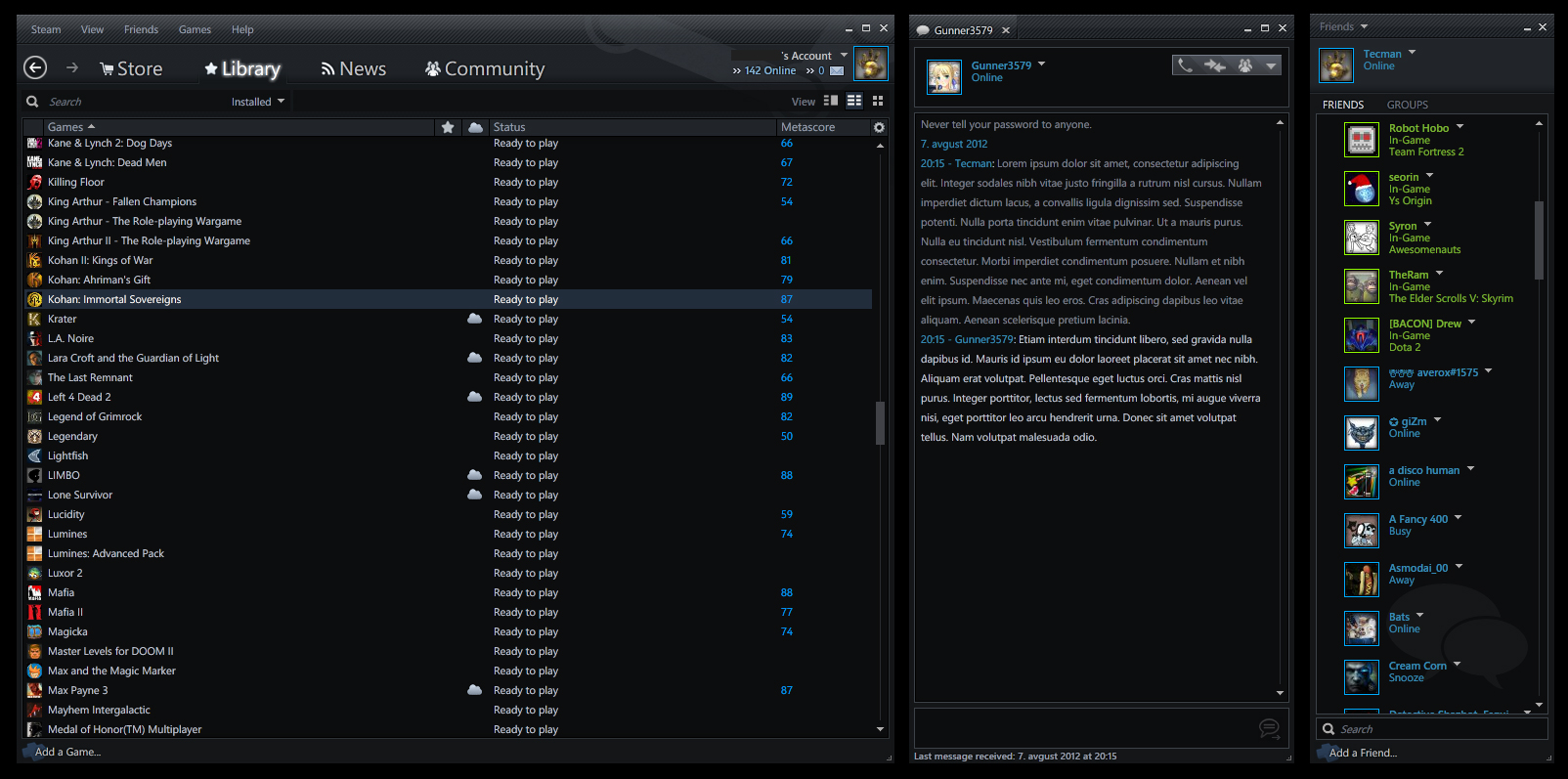Click the trade arrows icon in chat

(x=1215, y=65)
